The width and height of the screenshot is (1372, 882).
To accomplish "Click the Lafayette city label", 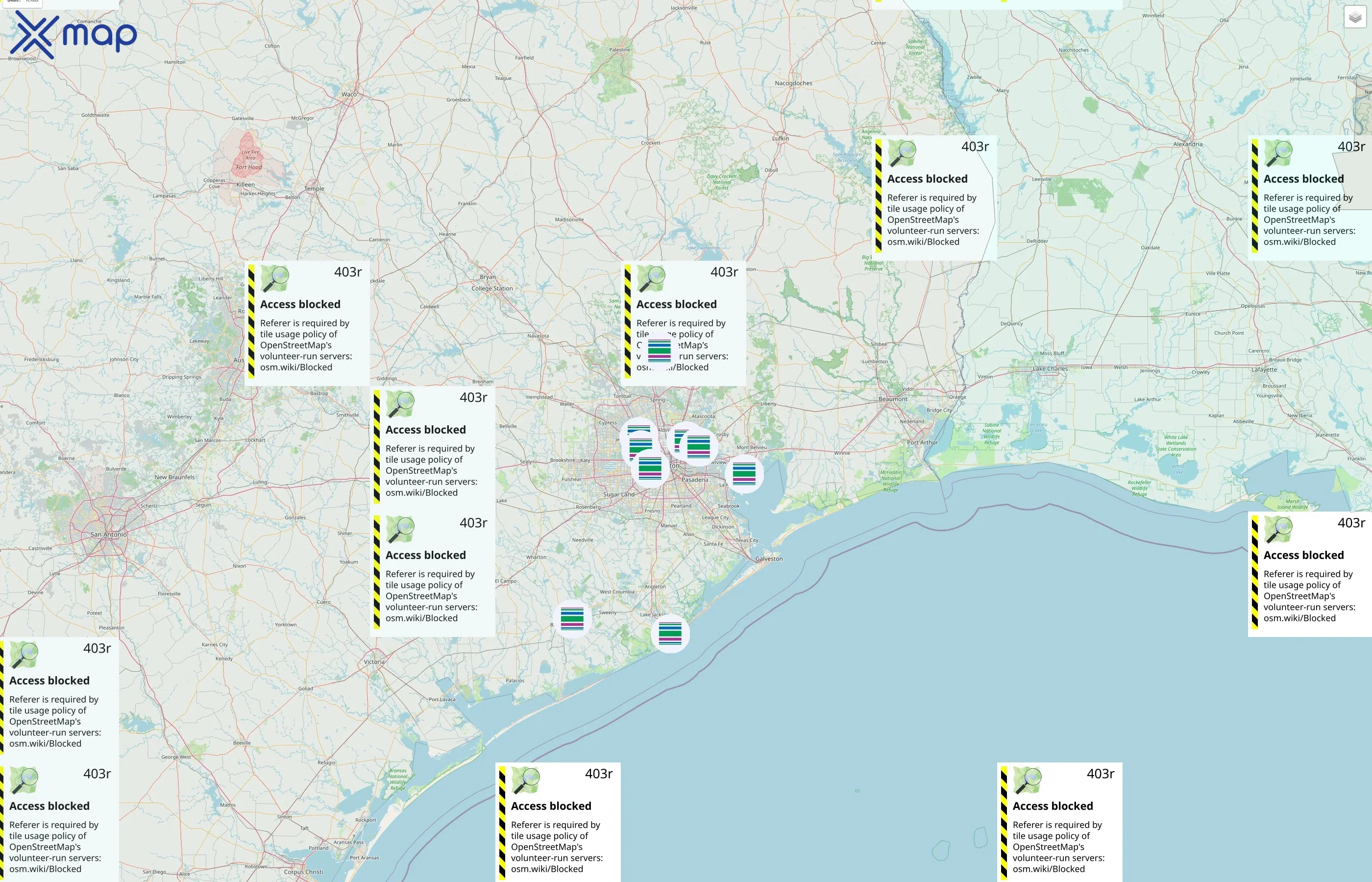I will tap(1264, 369).
